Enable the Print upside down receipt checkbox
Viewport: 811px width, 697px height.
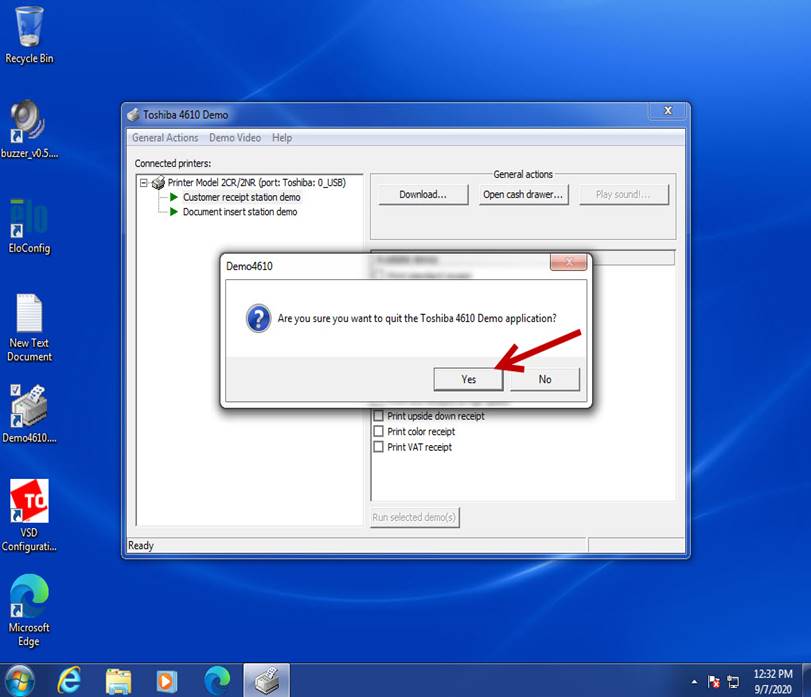378,416
